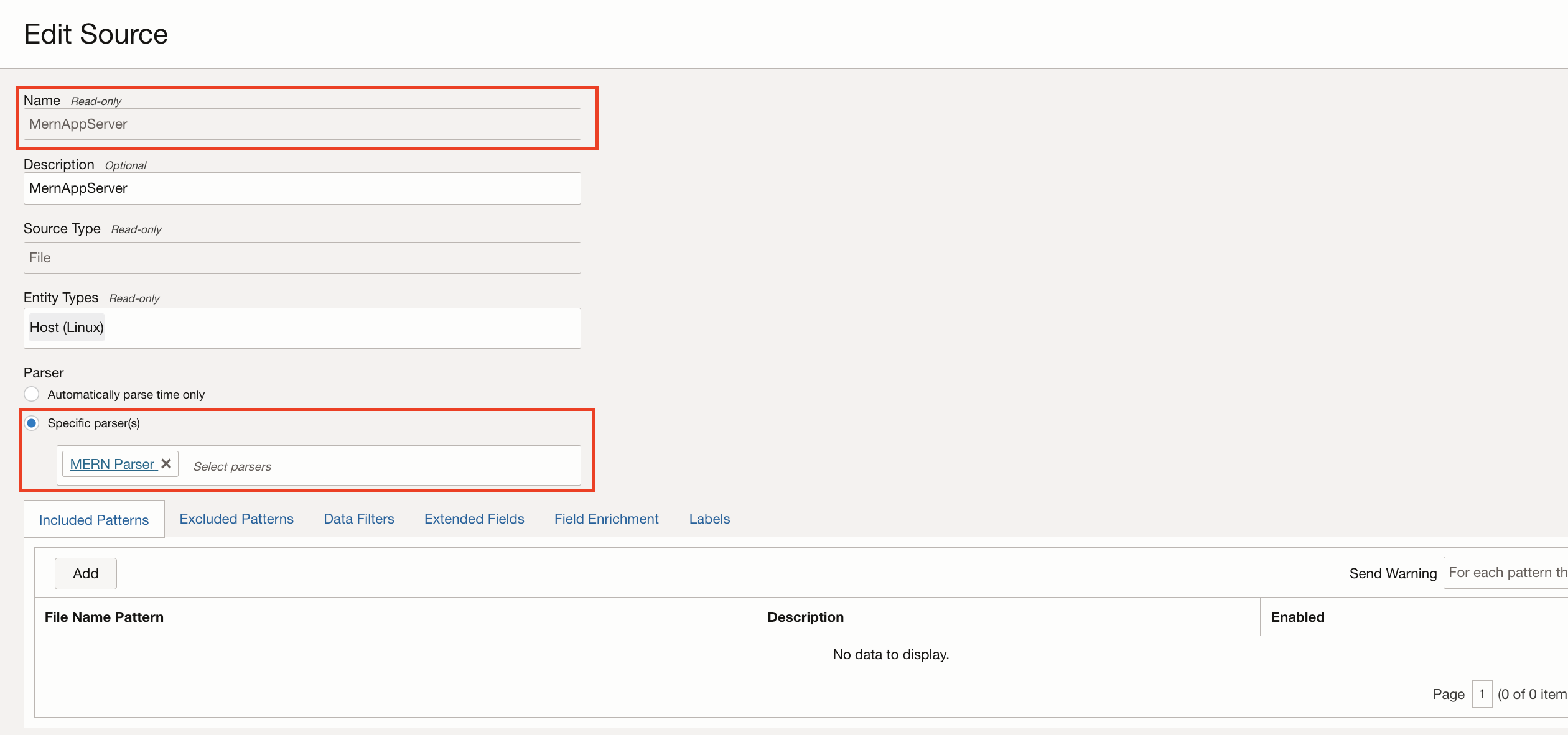Screen dimensions: 1568x735
Task: Open the MERN Parser link
Action: 112,464
